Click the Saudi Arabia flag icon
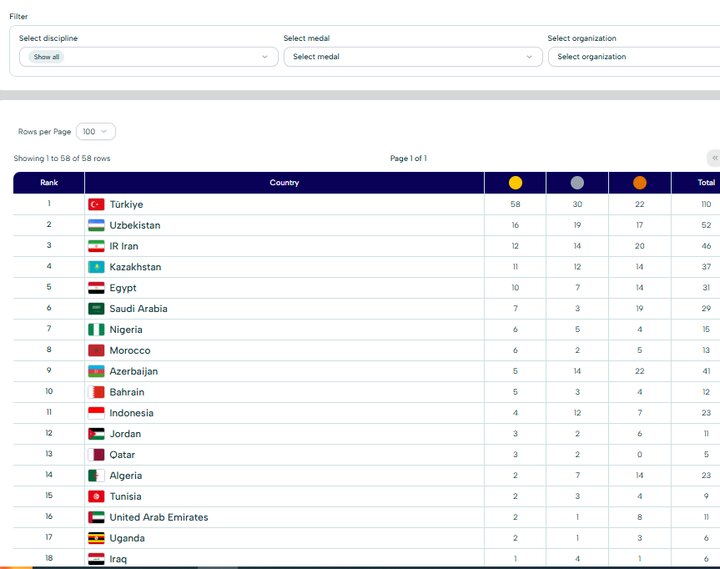This screenshot has height=569, width=720. click(x=96, y=309)
